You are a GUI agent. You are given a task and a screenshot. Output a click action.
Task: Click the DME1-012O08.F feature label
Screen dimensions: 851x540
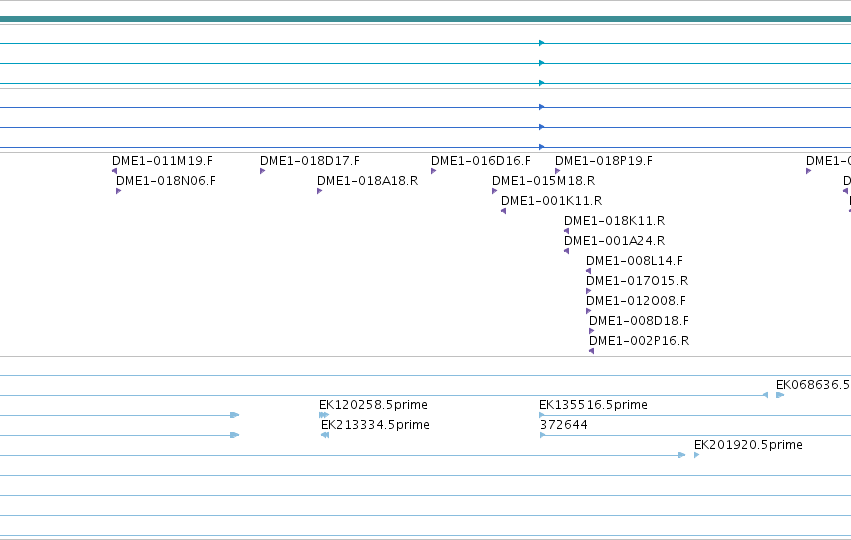[636, 301]
